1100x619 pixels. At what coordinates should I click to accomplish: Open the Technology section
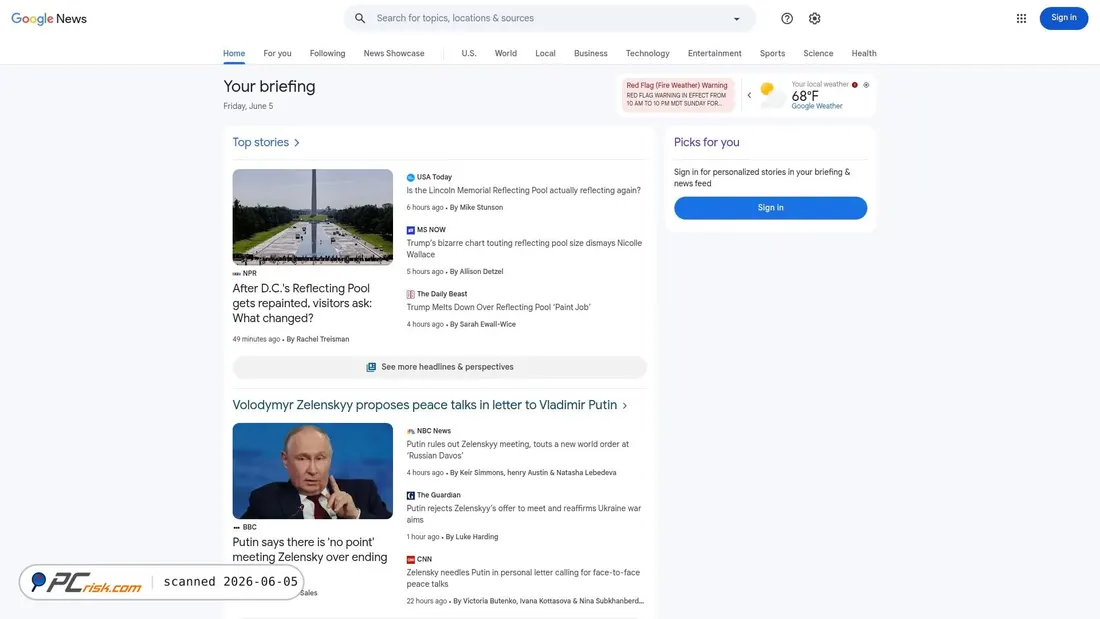click(648, 53)
